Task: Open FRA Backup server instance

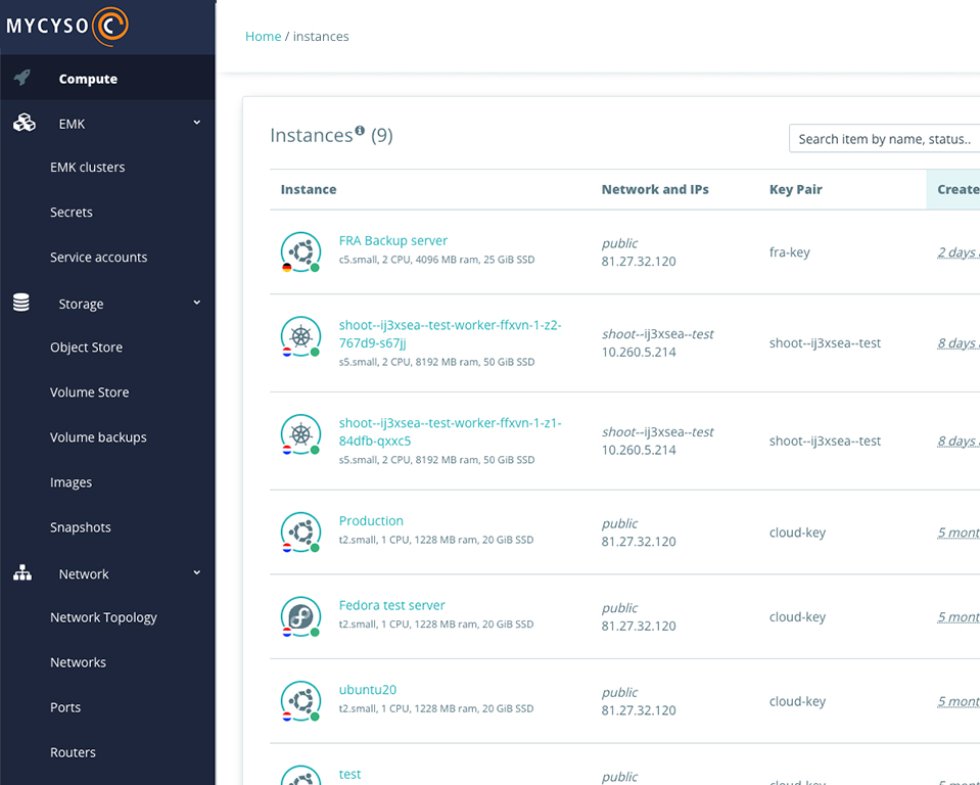Action: click(393, 241)
